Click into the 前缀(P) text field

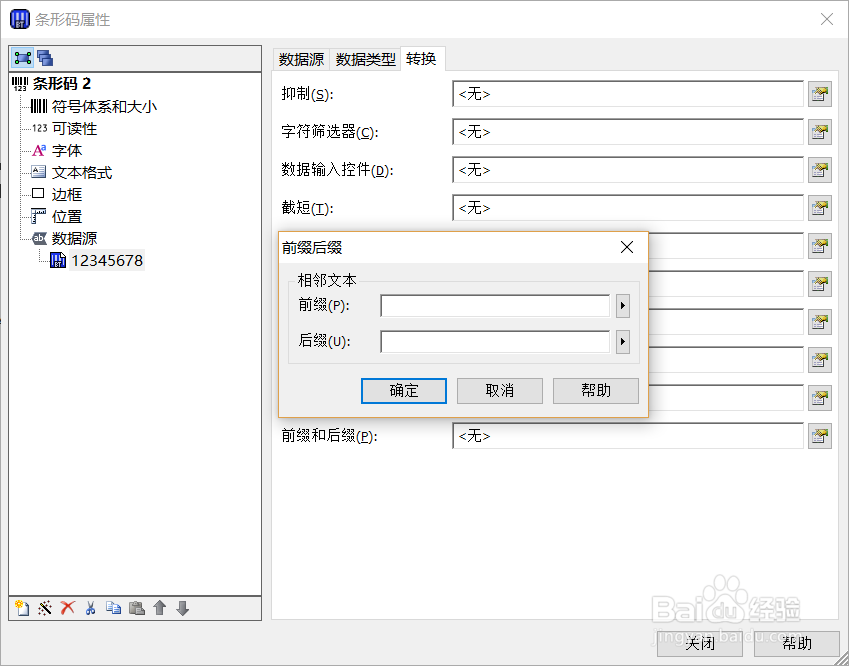495,306
